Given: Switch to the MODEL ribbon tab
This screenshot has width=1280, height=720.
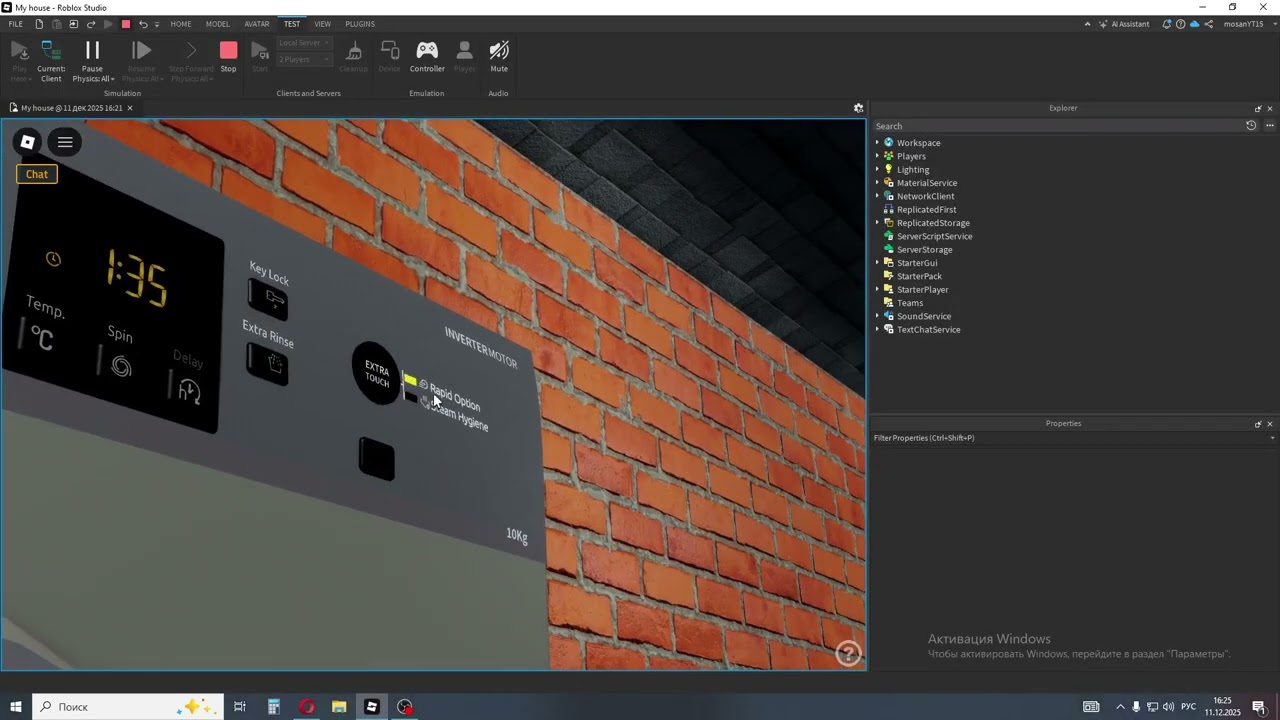Looking at the screenshot, I should click(x=217, y=24).
